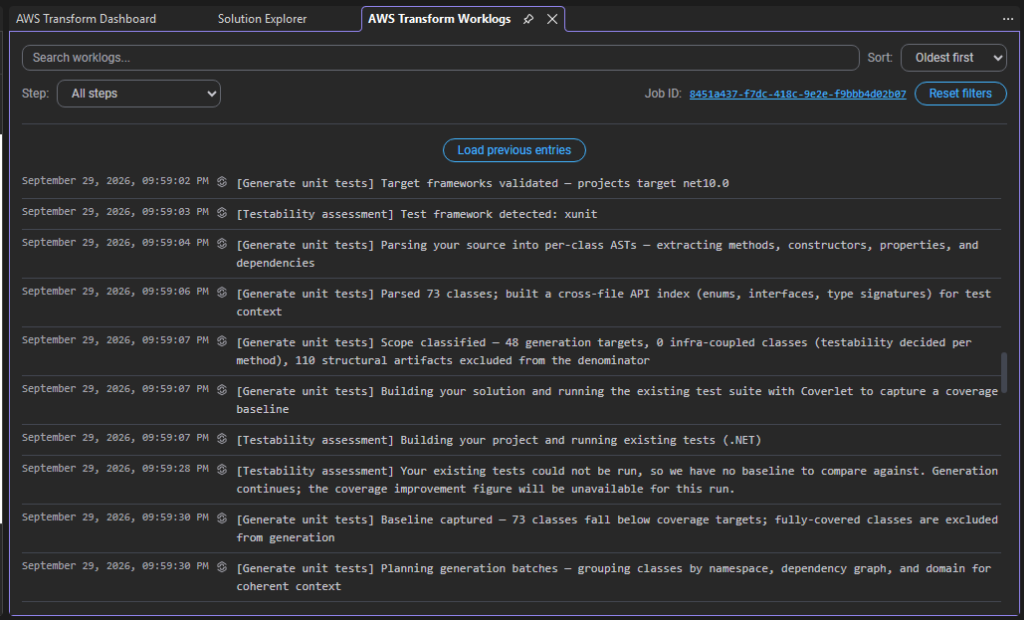Open the Solution Explorer tab
1024x620 pixels.
click(x=262, y=19)
